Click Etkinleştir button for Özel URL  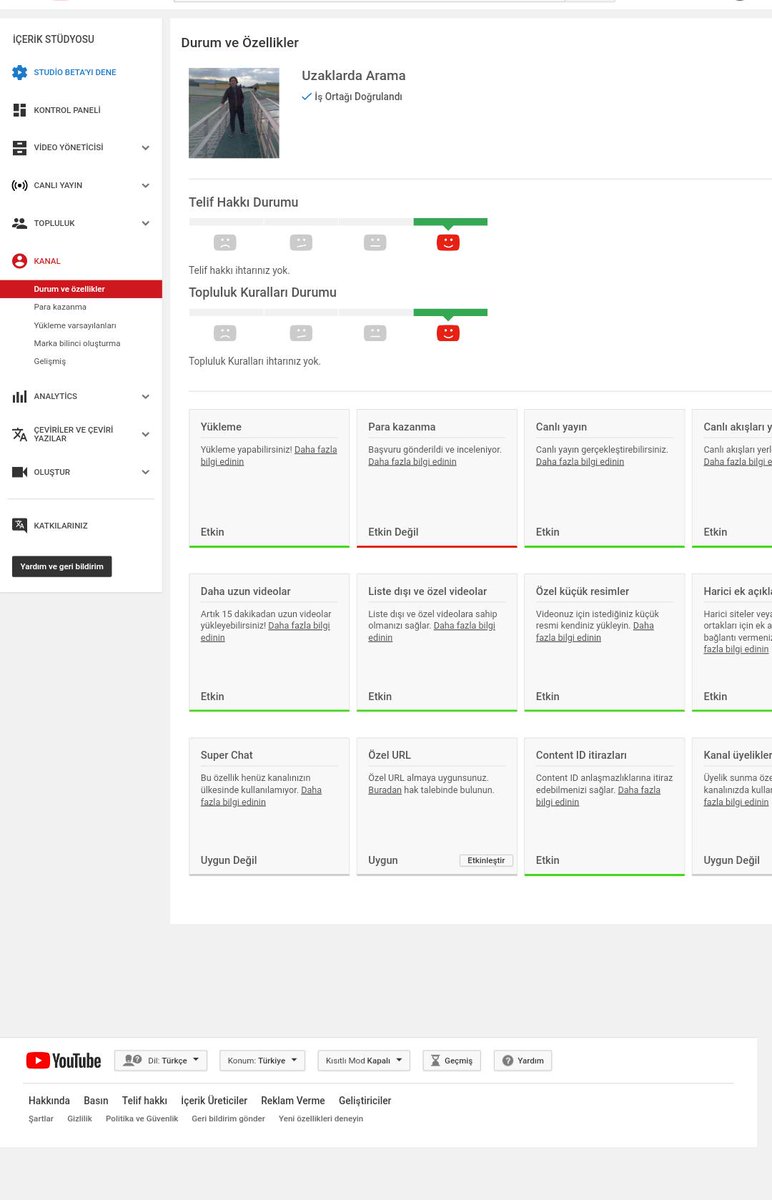point(486,860)
